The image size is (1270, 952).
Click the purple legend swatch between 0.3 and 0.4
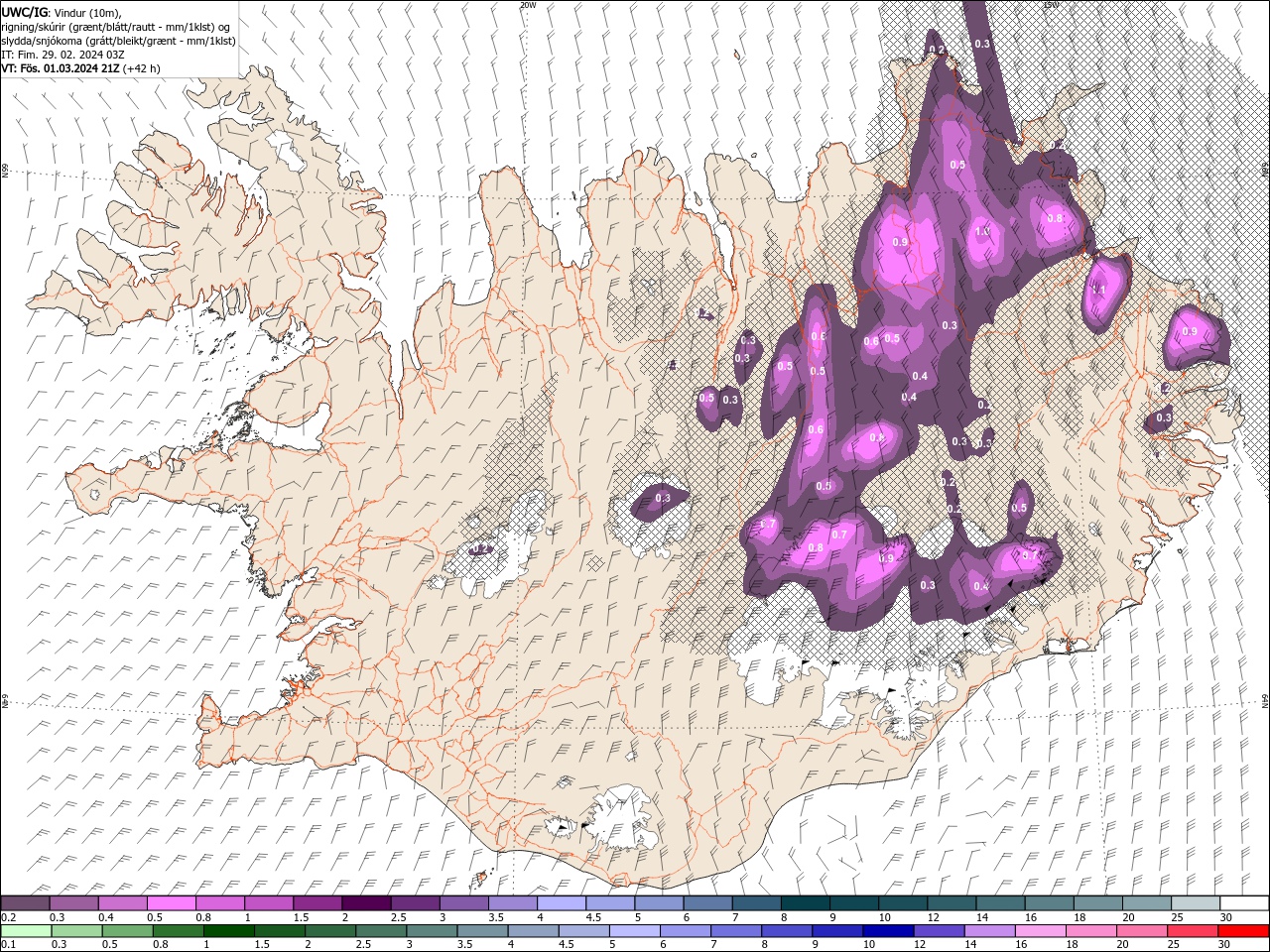(74, 903)
